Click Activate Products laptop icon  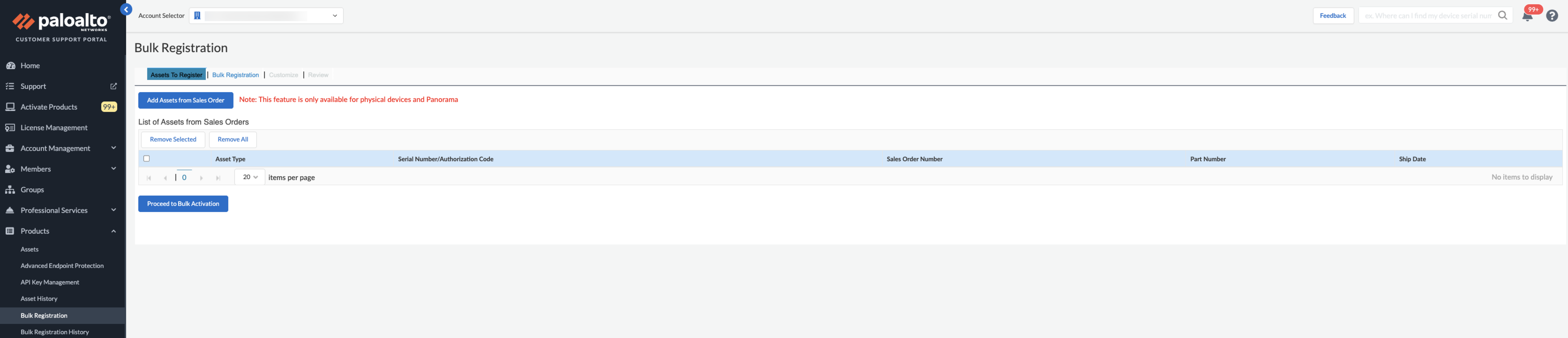pos(10,107)
